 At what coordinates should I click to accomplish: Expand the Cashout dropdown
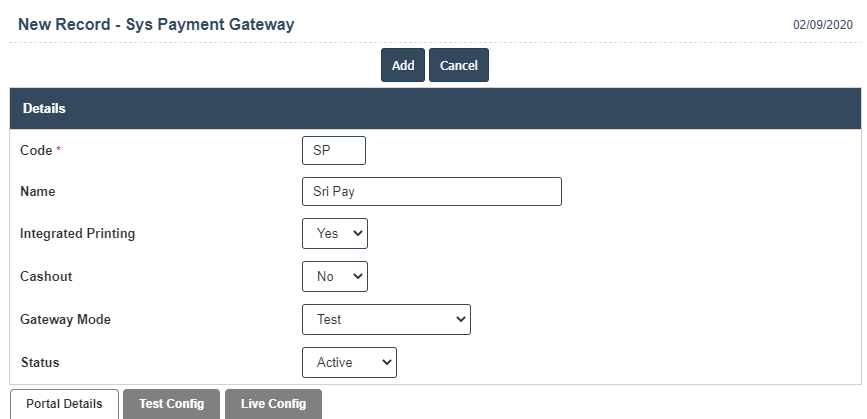coord(335,276)
